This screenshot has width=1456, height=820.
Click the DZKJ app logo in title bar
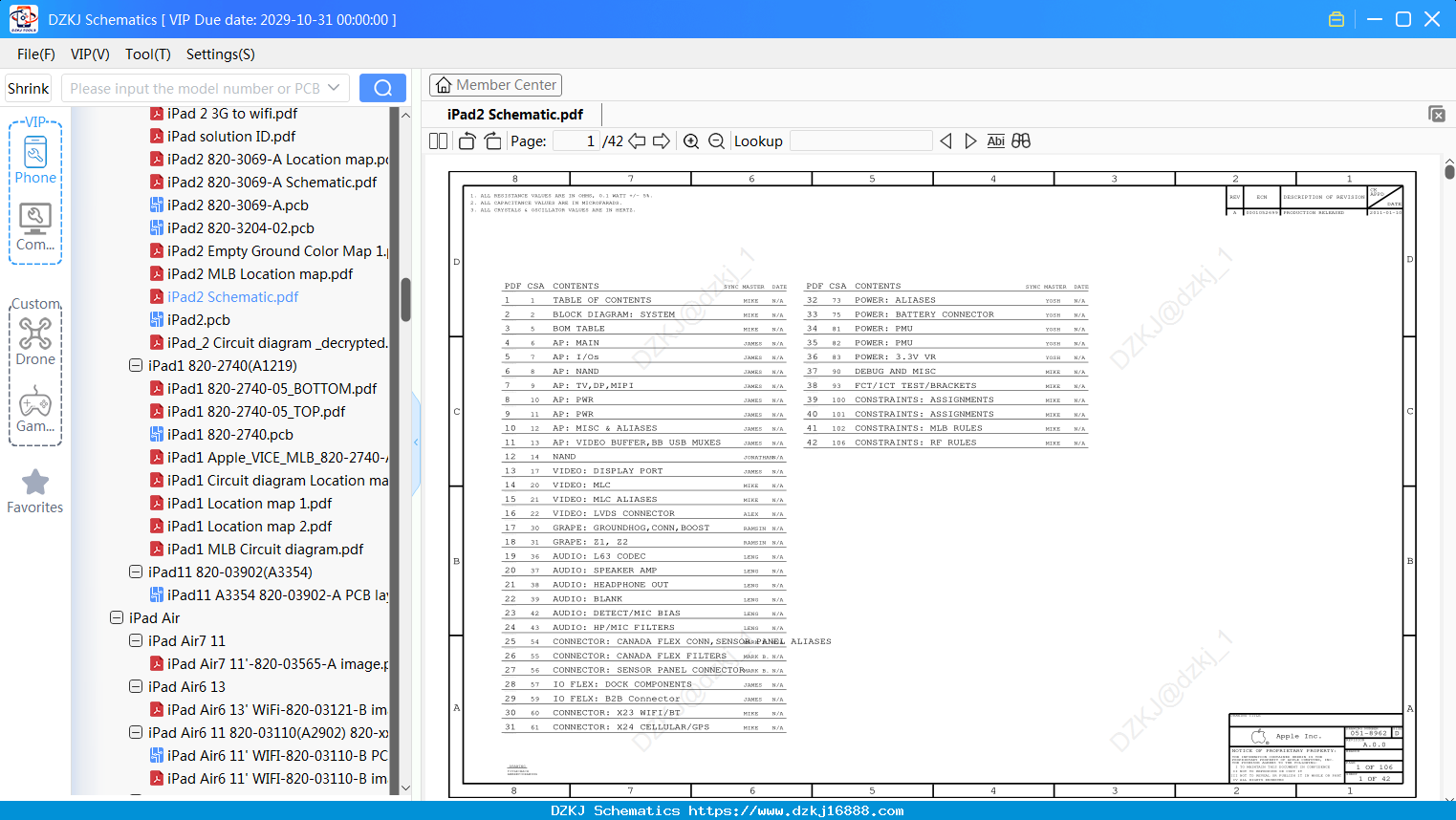23,19
